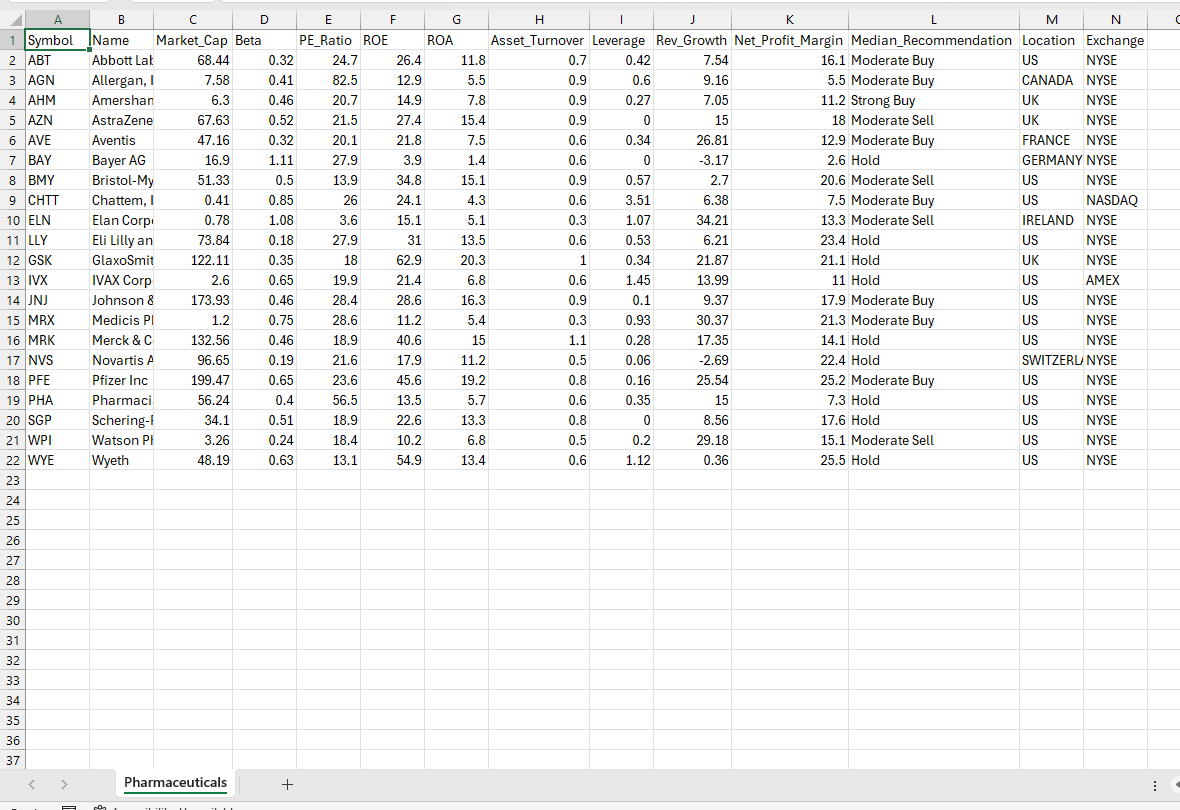Select the CHTT symbol cell
This screenshot has width=1180, height=810.
(x=57, y=200)
